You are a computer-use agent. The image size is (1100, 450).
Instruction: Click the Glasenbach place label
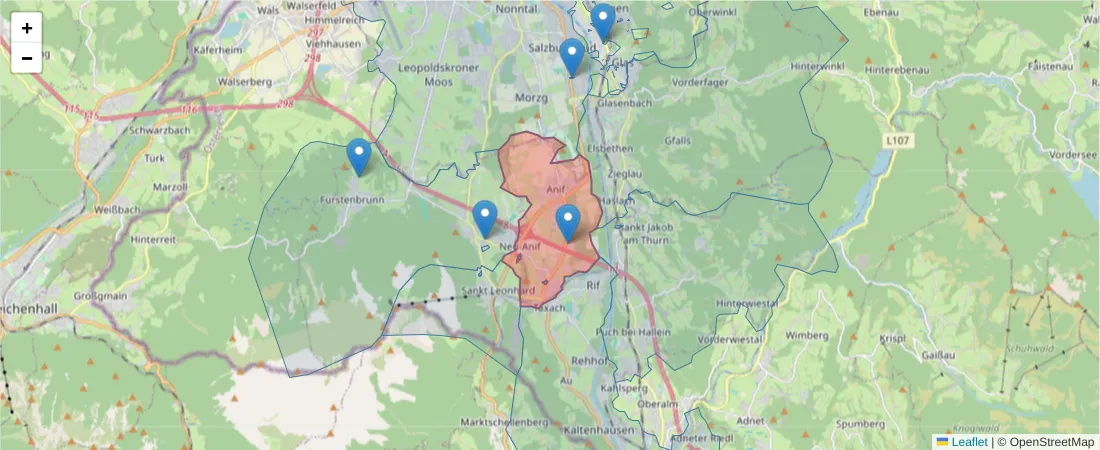624,102
